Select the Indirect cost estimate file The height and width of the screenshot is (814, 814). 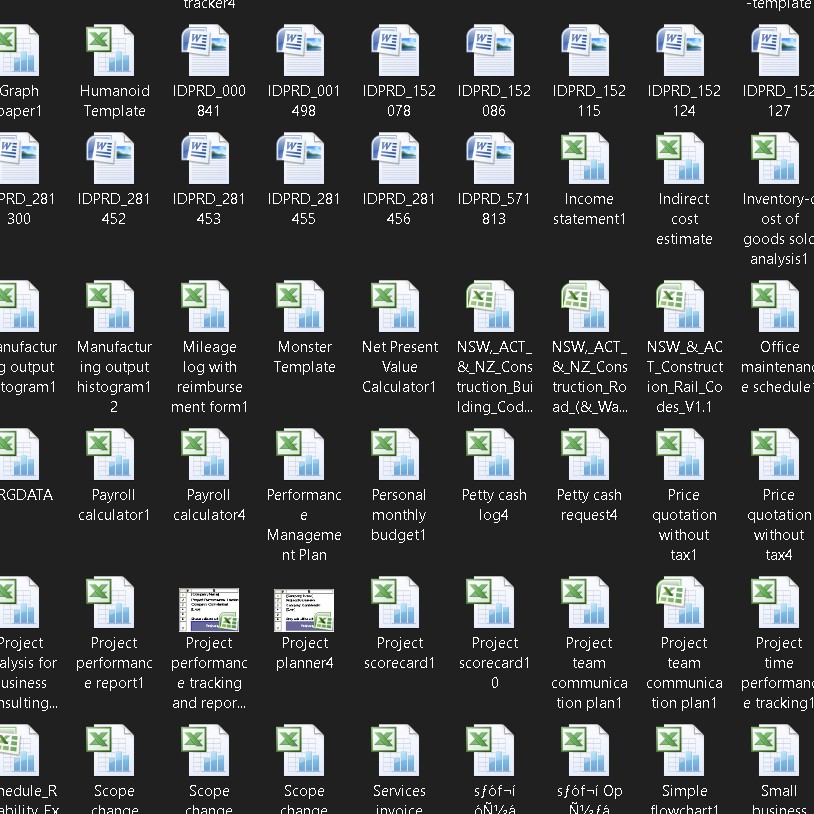click(x=683, y=160)
